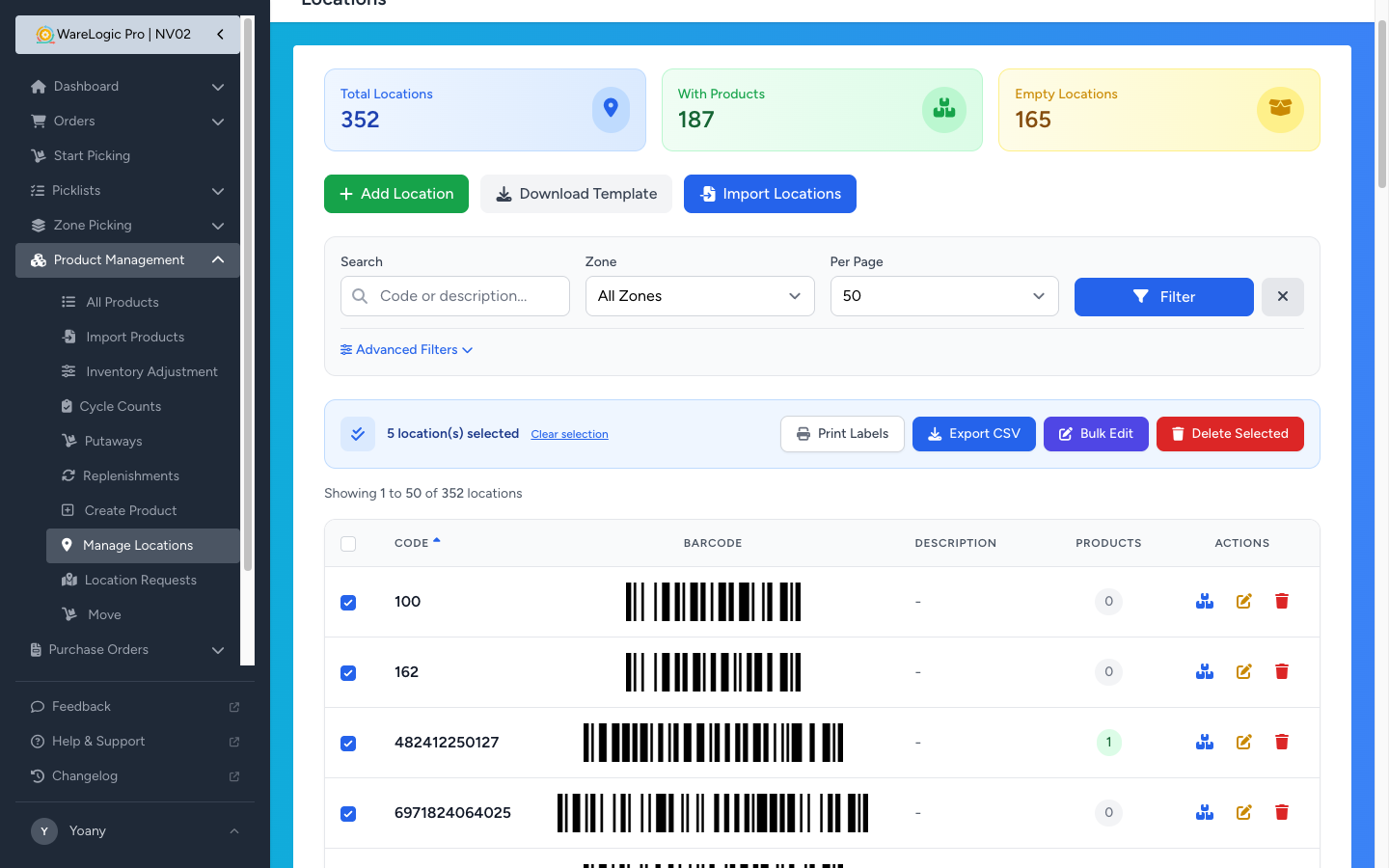Viewport: 1389px width, 868px height.
Task: Edit location 482412250127
Action: (x=1244, y=743)
